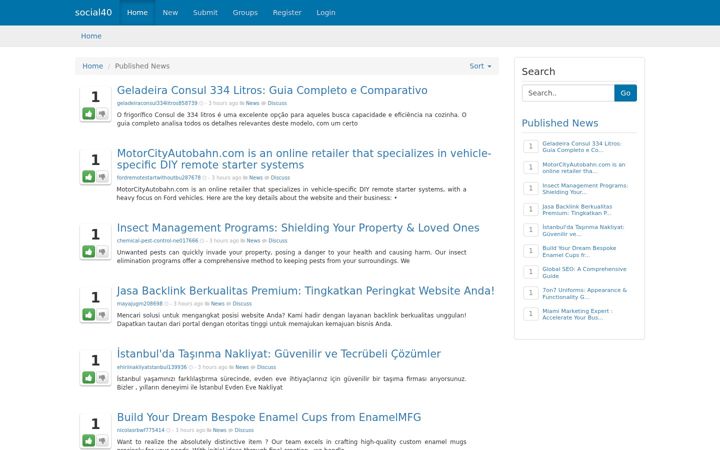Click Discuss under İstanbul'da Taşınma post
This screenshot has height=450, width=720.
pos(266,367)
